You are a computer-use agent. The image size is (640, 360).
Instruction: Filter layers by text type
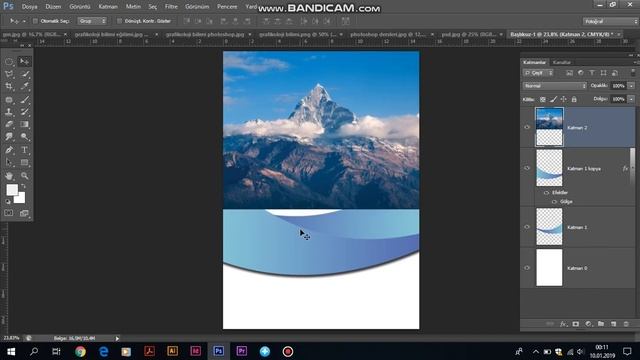tap(592, 73)
